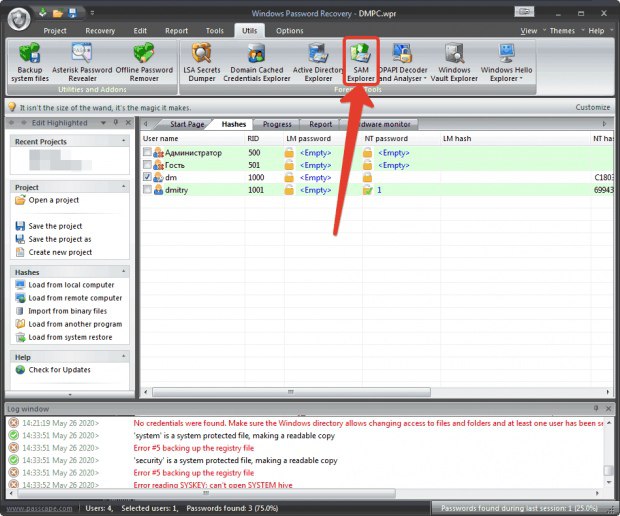Click the quick access green download icon
Image resolution: width=620 pixels, height=516 pixels.
pos(43,13)
